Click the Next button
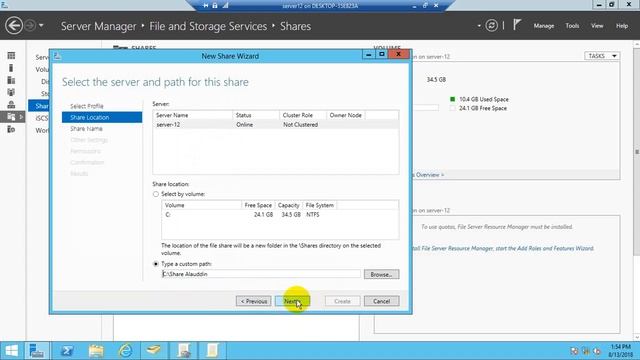 tap(292, 301)
